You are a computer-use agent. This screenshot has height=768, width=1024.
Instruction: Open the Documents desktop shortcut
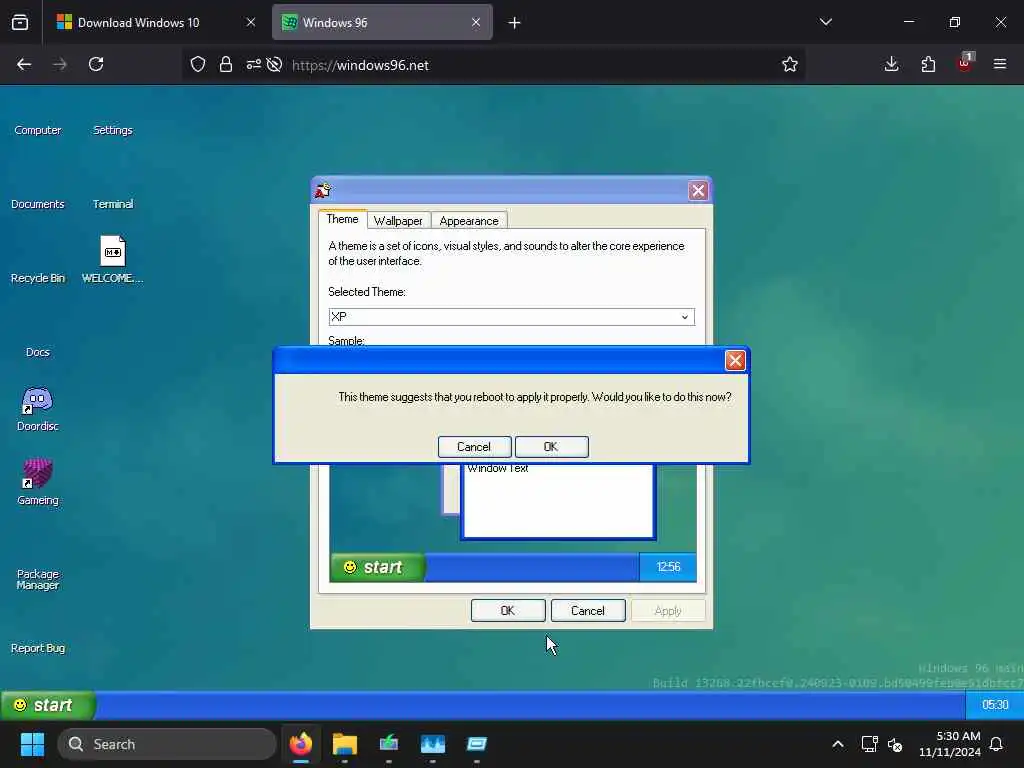[38, 204]
